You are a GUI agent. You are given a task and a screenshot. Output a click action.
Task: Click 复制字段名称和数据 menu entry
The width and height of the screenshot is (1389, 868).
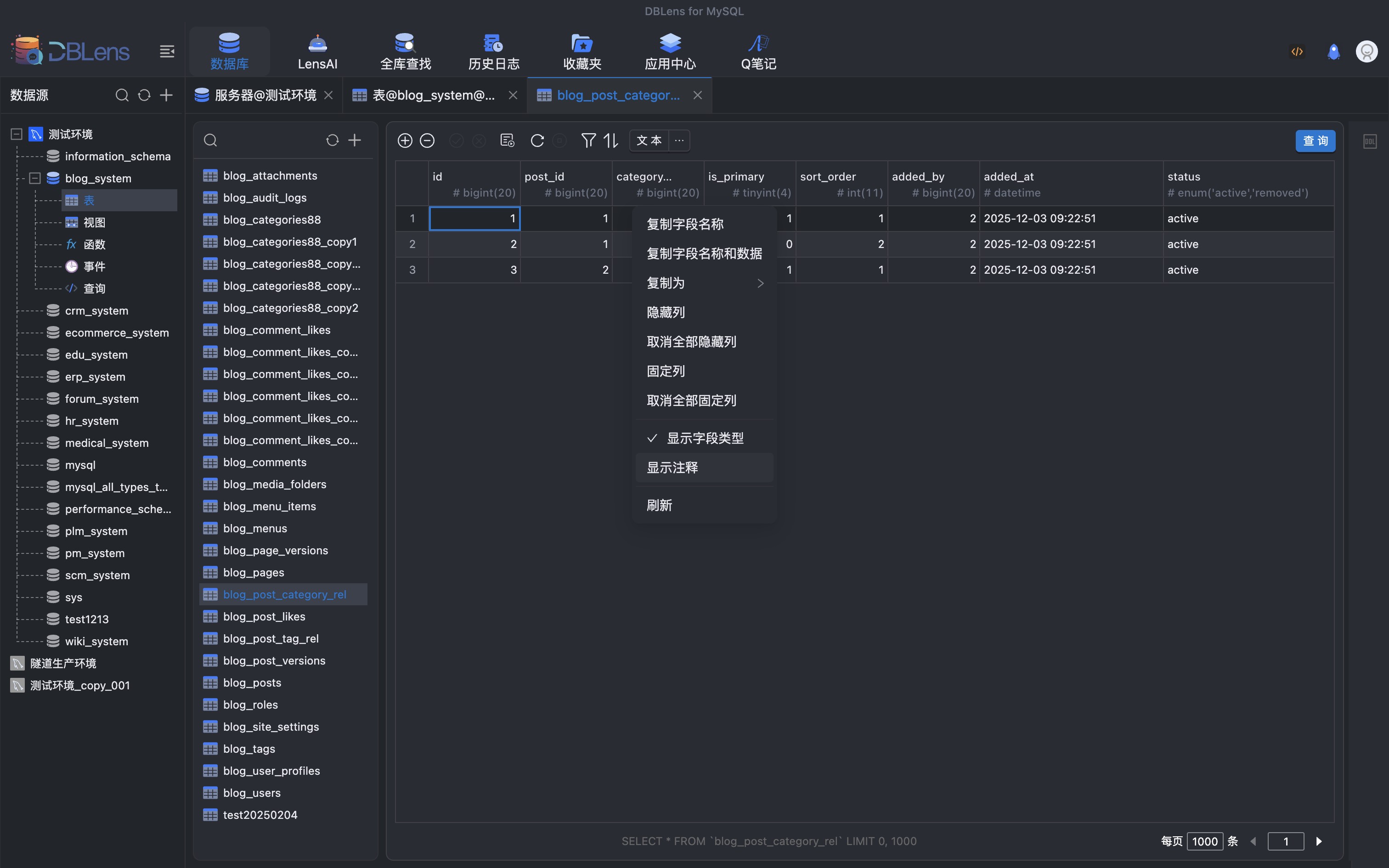[704, 253]
